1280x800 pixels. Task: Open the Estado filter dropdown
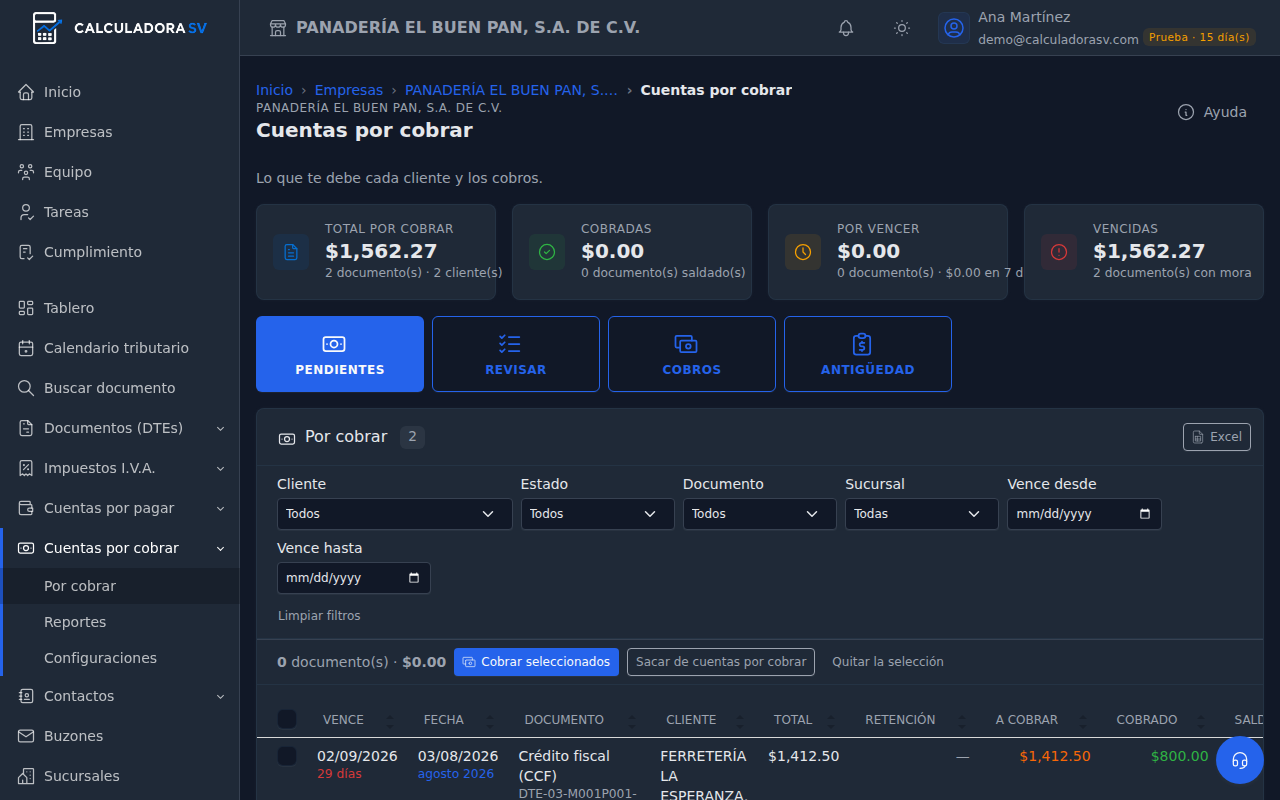tap(598, 514)
